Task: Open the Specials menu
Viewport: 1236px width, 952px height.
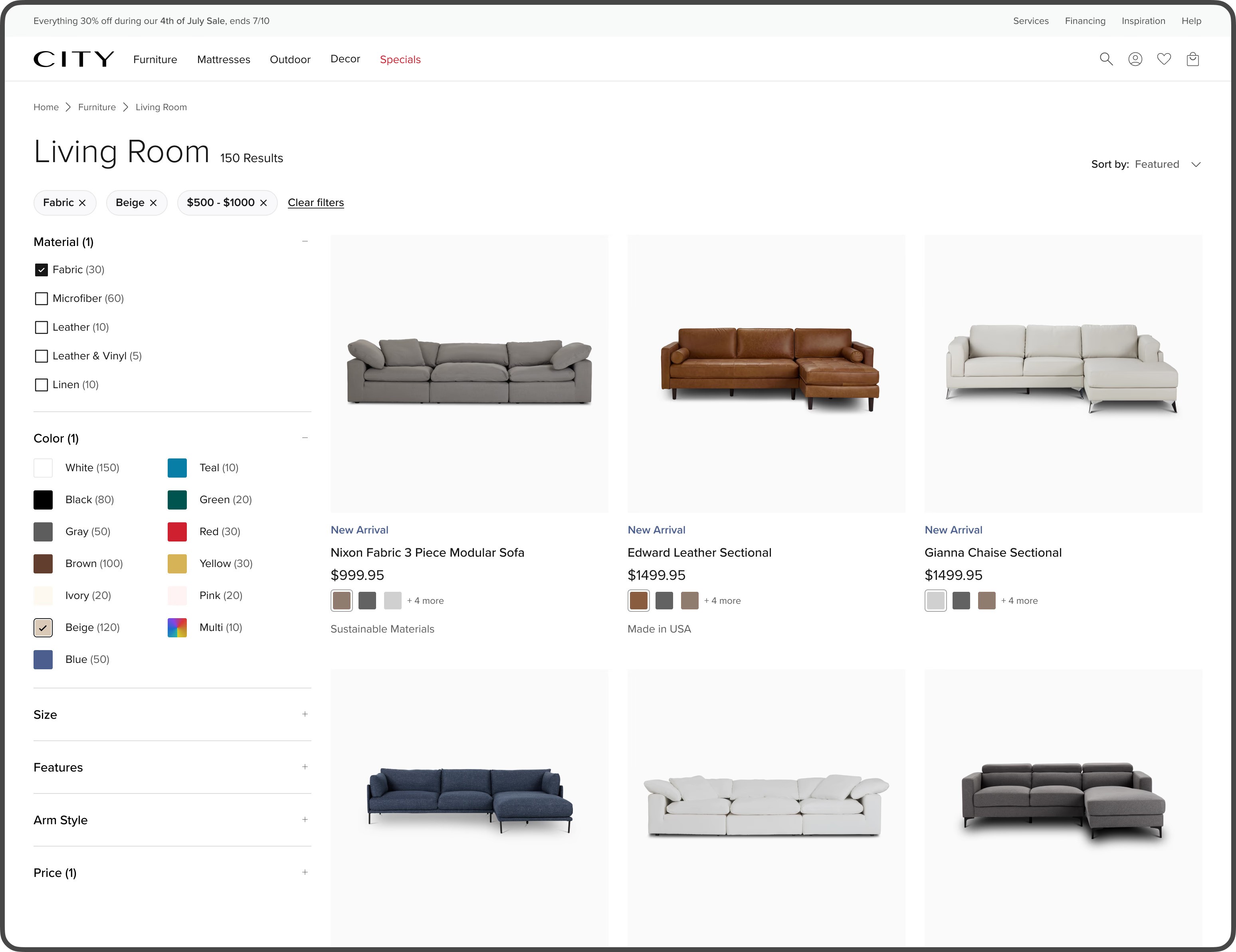Action: tap(400, 59)
